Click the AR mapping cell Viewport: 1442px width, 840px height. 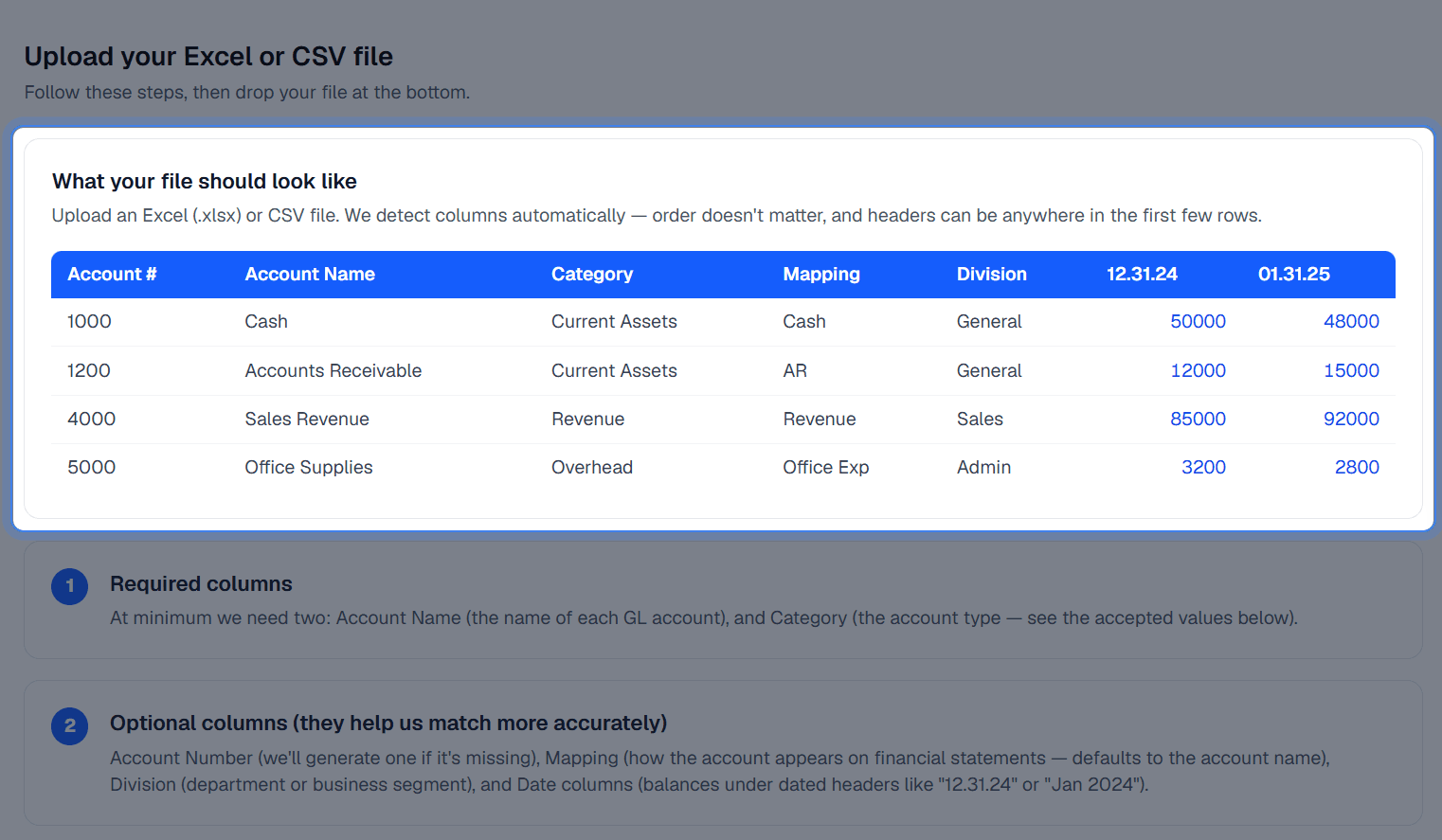795,371
